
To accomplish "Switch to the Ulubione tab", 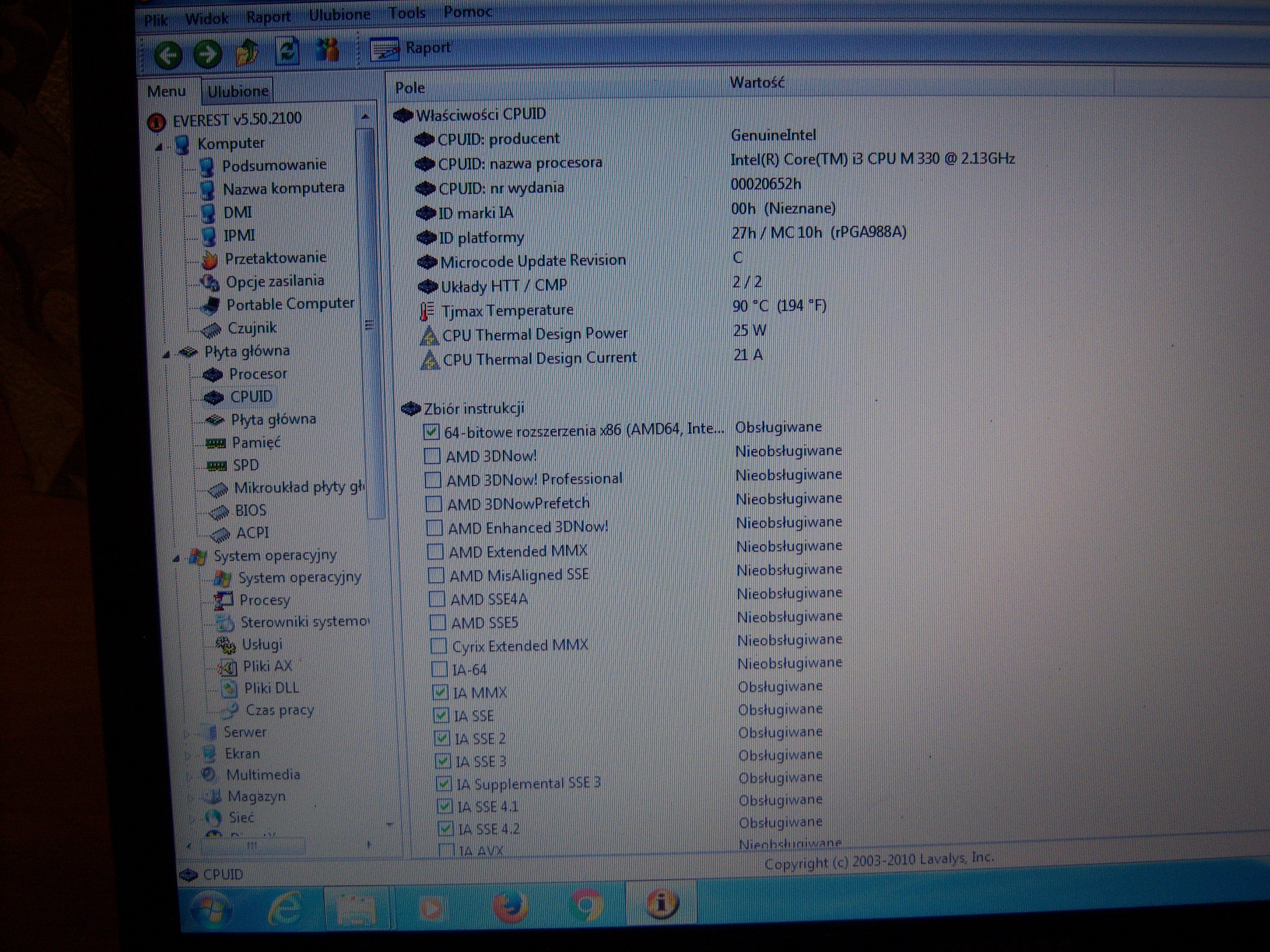I will click(238, 91).
